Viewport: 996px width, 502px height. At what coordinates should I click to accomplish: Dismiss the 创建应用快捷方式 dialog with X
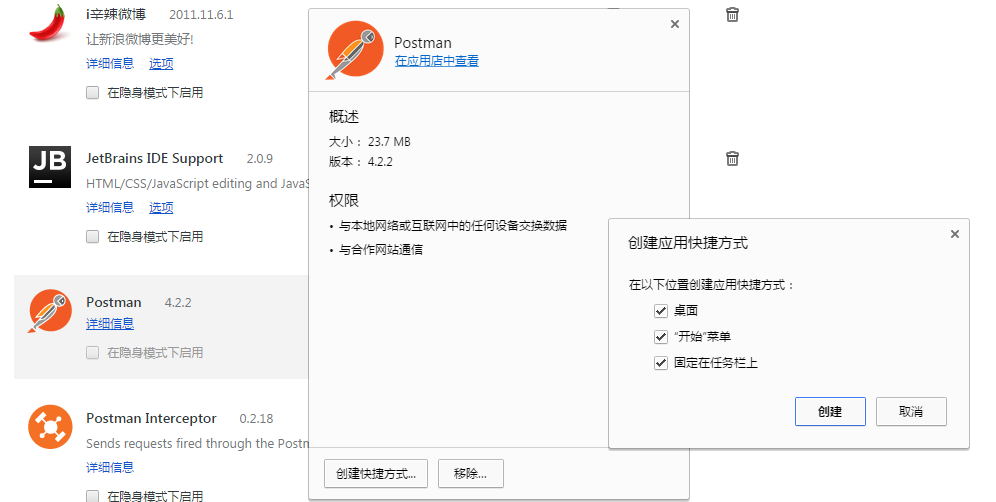click(x=954, y=234)
